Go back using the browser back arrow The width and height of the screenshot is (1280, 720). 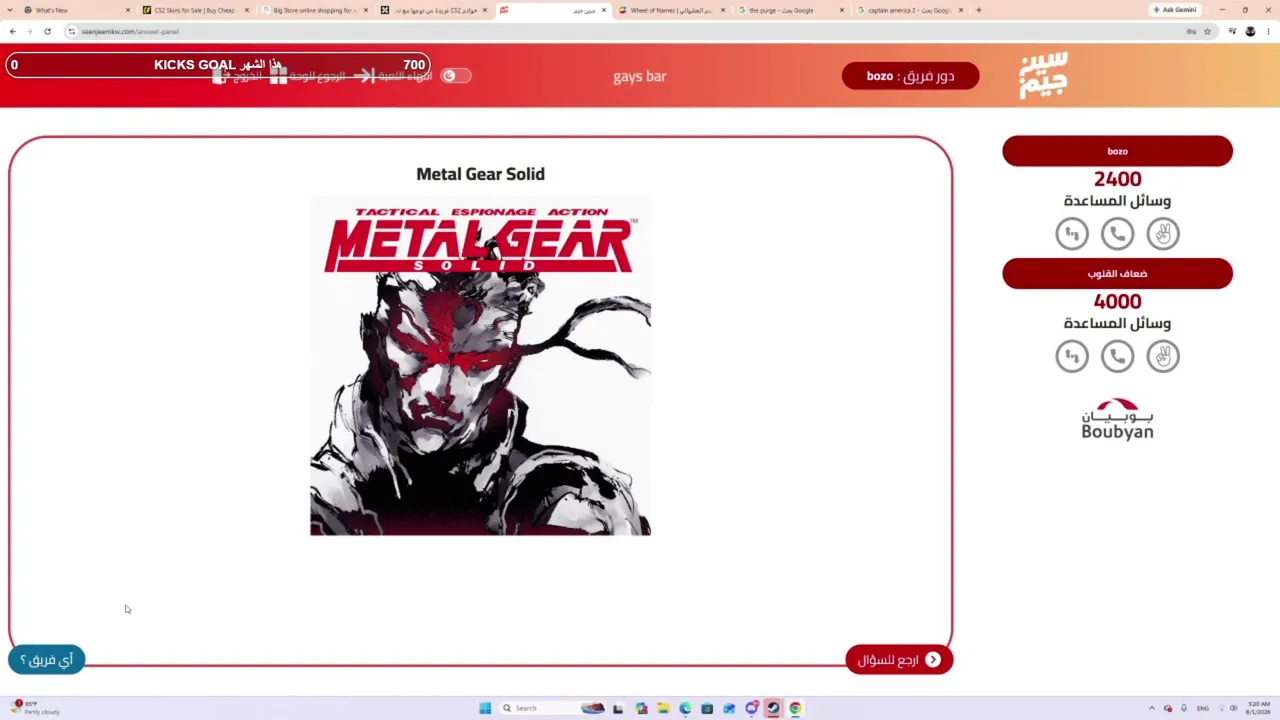point(12,31)
